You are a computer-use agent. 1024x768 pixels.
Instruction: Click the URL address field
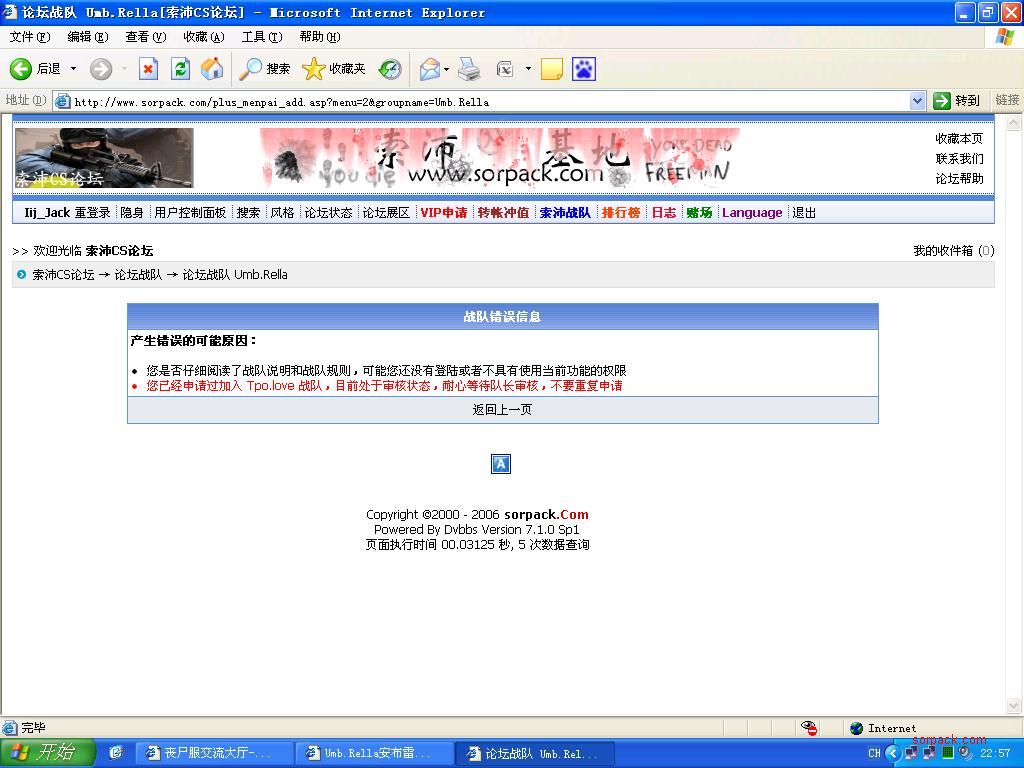[x=480, y=101]
